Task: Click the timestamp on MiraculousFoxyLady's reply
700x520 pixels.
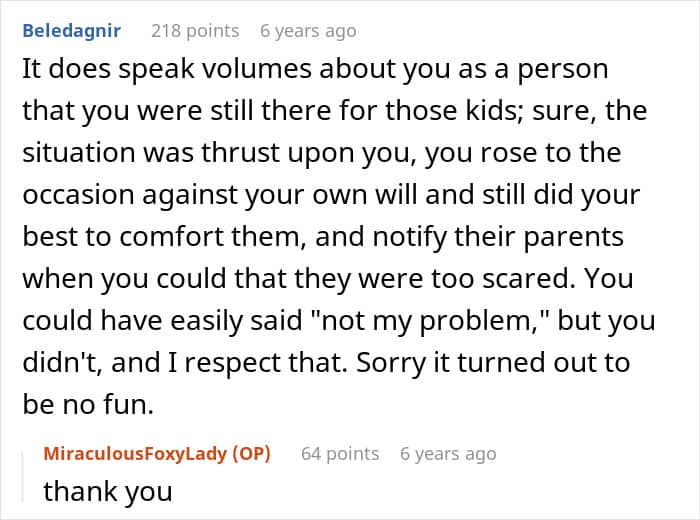Action: coord(447,454)
